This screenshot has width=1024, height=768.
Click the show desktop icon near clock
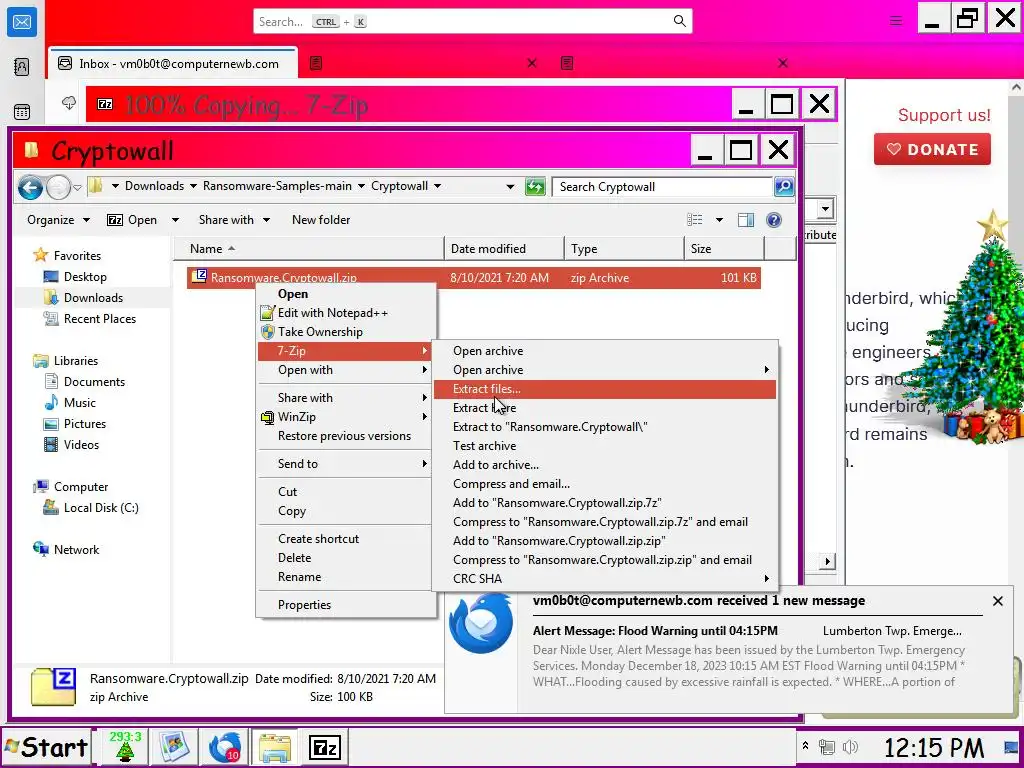[1011, 747]
